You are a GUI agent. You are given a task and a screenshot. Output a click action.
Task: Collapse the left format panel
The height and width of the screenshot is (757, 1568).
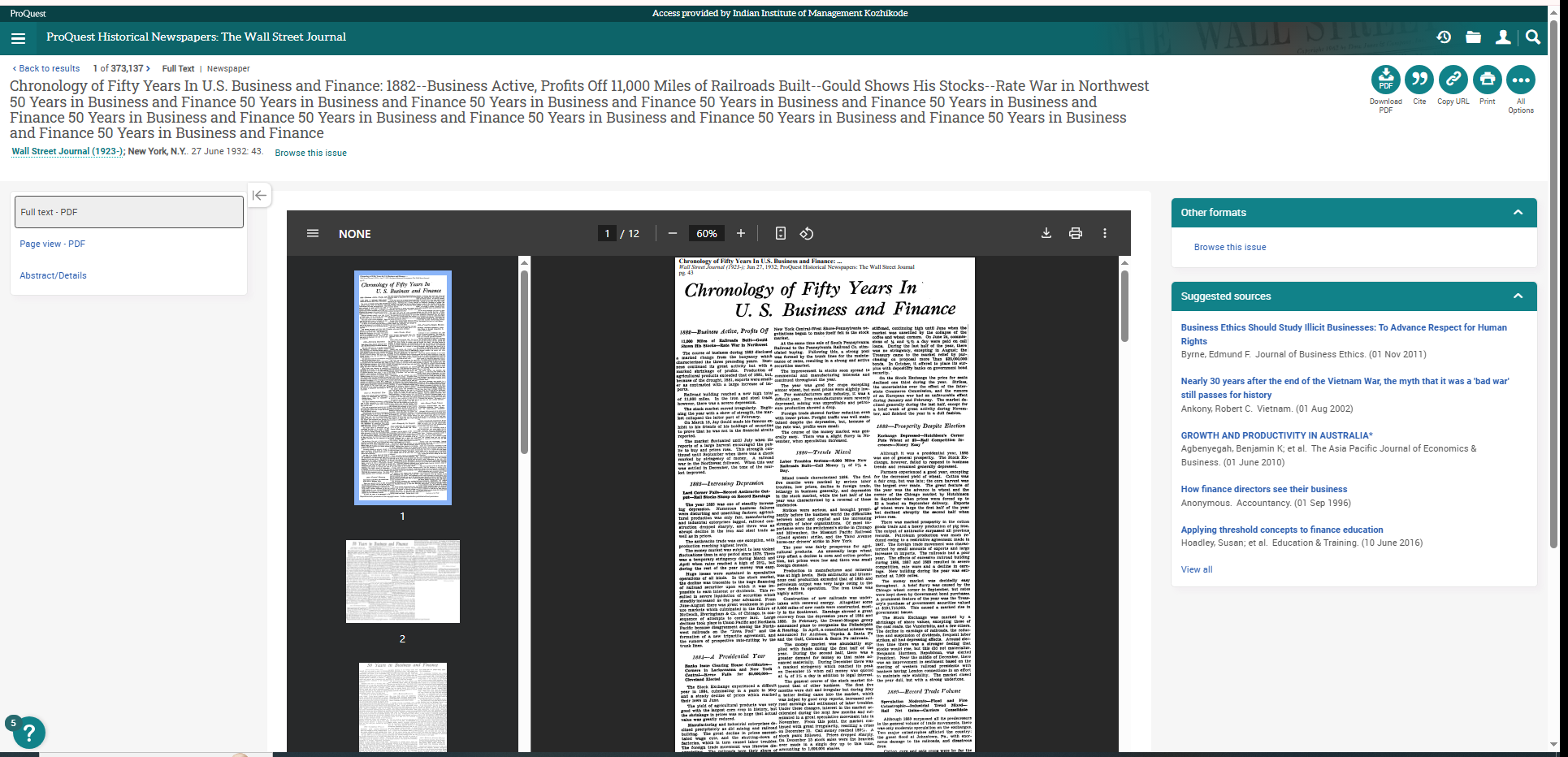tap(259, 195)
